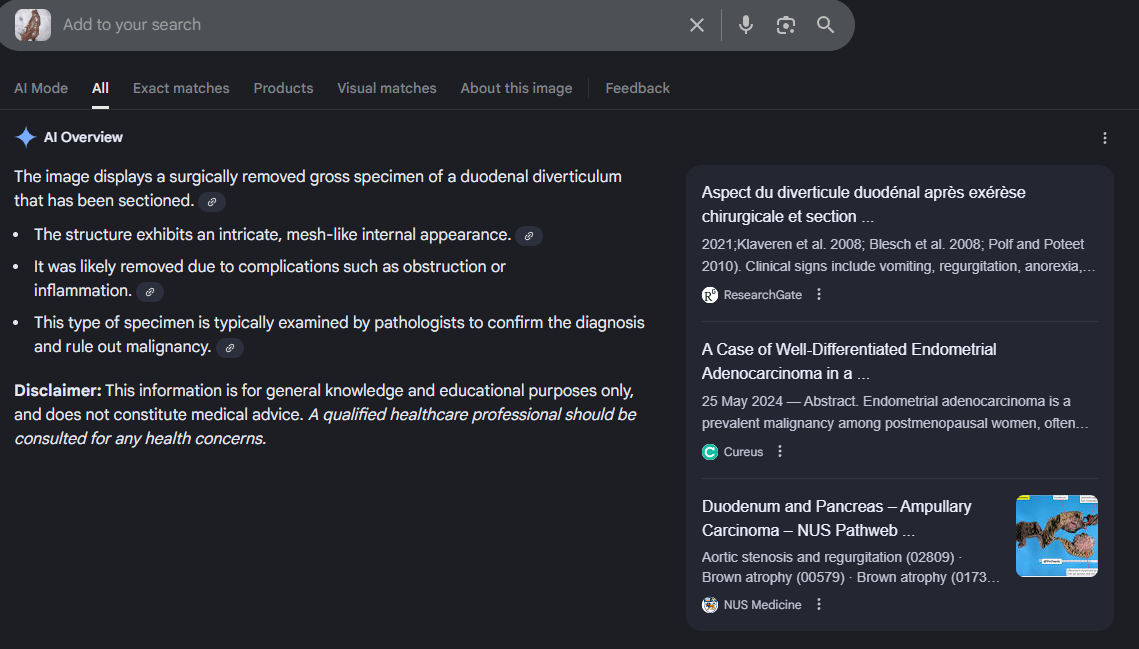Click the NUS Medicine source label
The height and width of the screenshot is (649, 1139).
(762, 605)
